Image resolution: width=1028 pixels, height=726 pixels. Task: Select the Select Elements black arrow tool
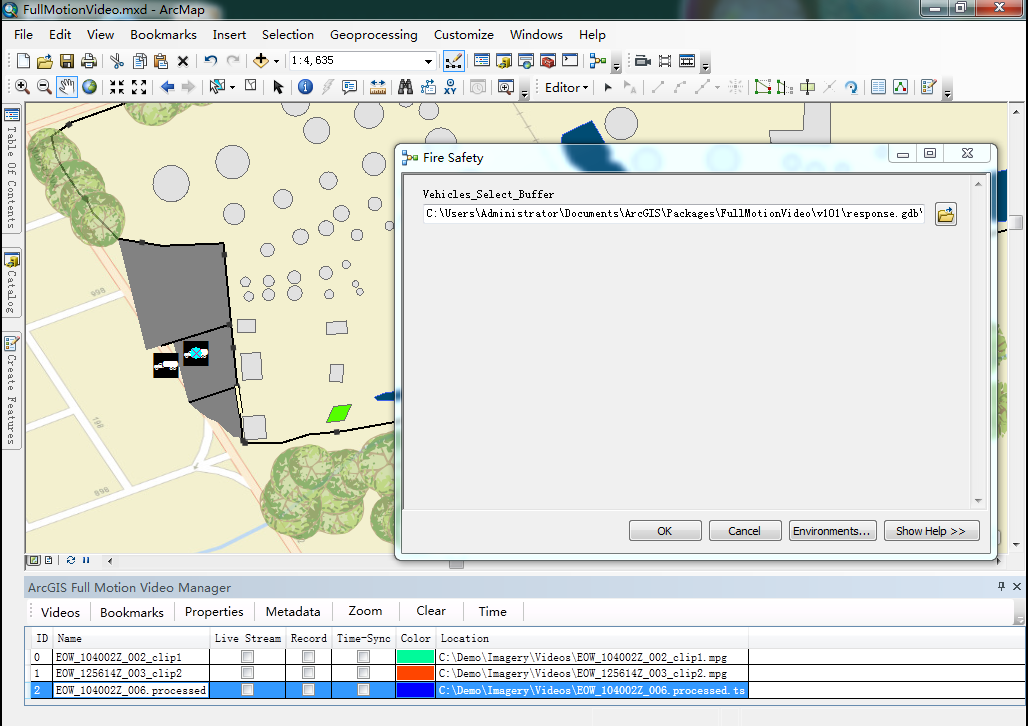(278, 87)
